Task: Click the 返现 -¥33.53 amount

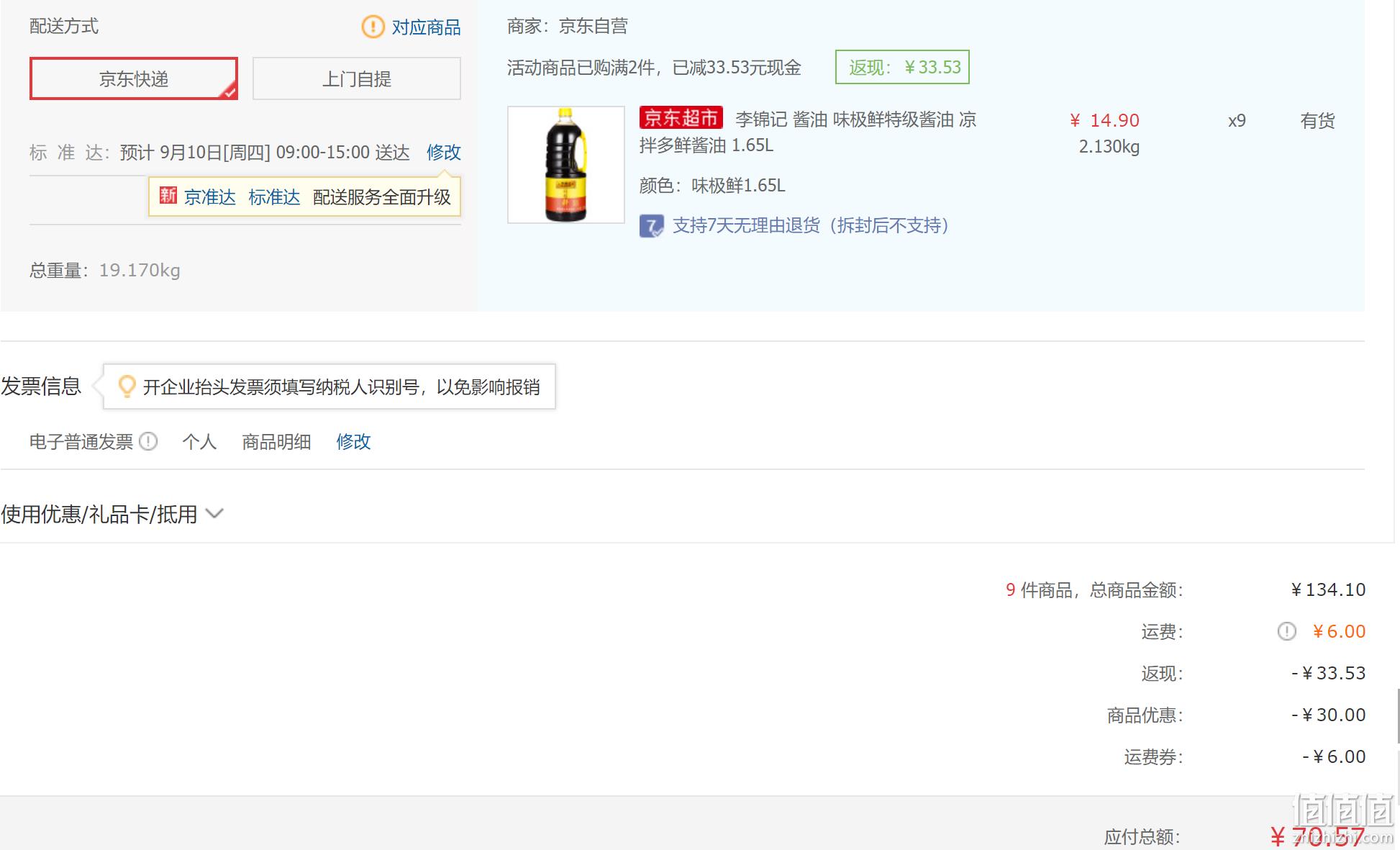Action: tap(1328, 673)
